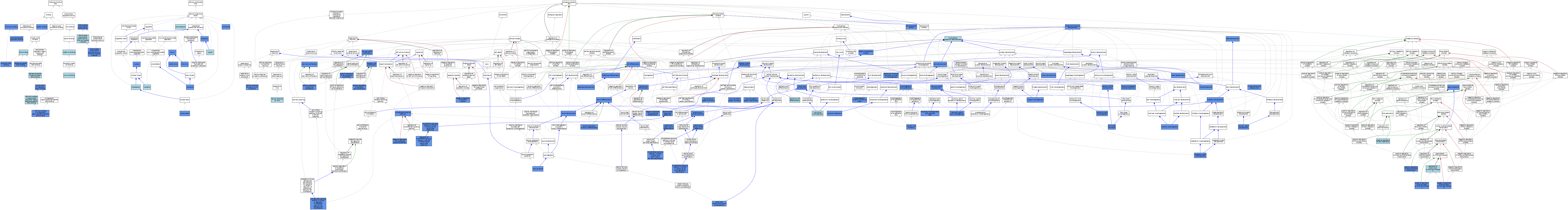Select the biological_process root node
Screen dimensions: 1568x210
pos(569,3)
